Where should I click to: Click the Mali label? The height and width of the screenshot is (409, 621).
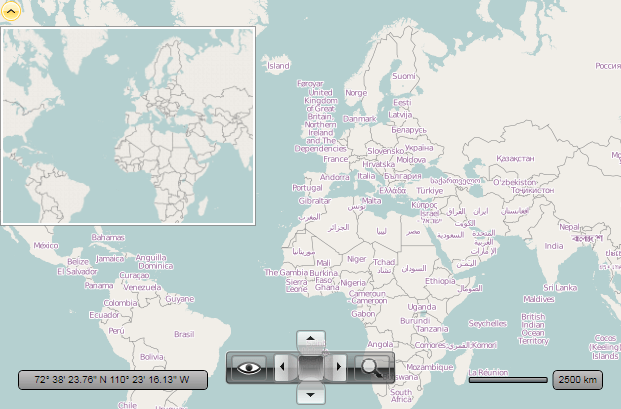(323, 263)
